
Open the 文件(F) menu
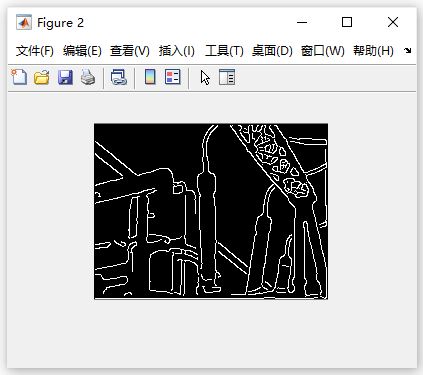(35, 51)
